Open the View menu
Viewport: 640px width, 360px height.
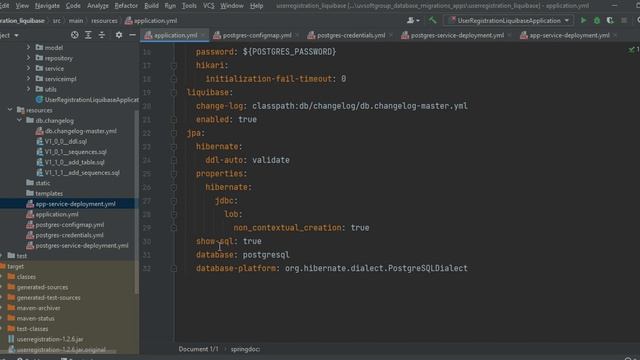pyautogui.click(x=22, y=6)
